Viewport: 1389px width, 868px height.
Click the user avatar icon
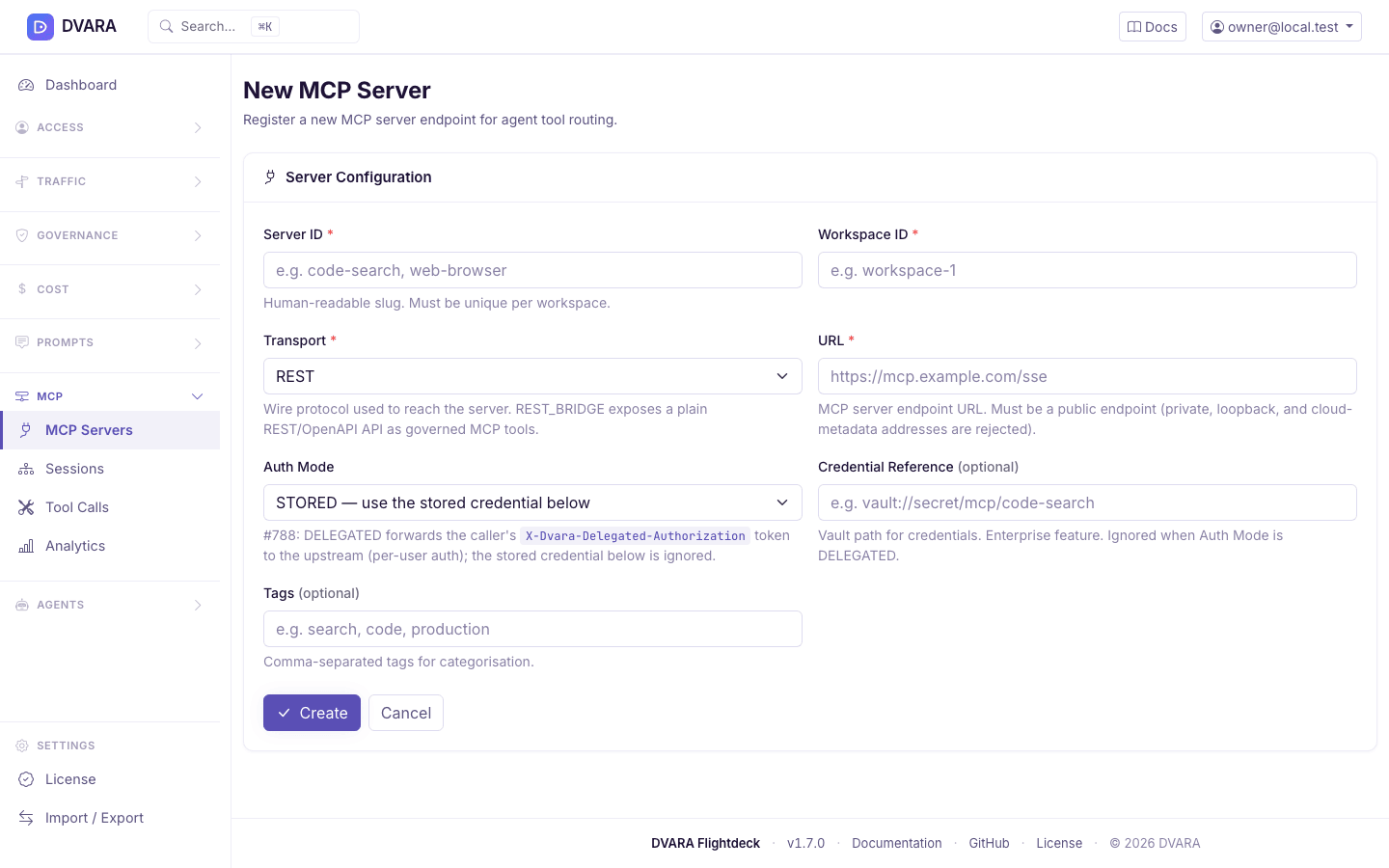[1217, 27]
